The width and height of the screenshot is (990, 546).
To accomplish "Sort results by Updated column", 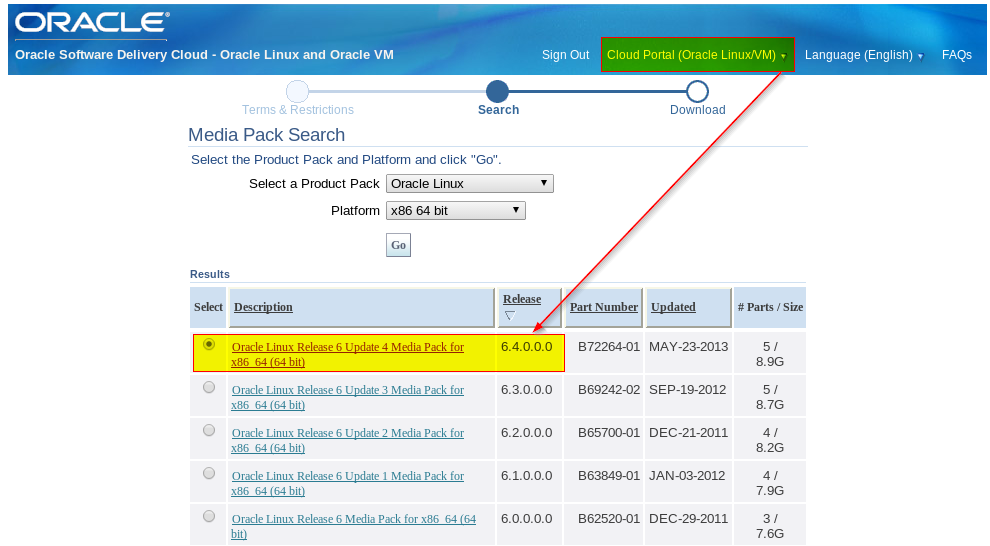I will click(673, 307).
